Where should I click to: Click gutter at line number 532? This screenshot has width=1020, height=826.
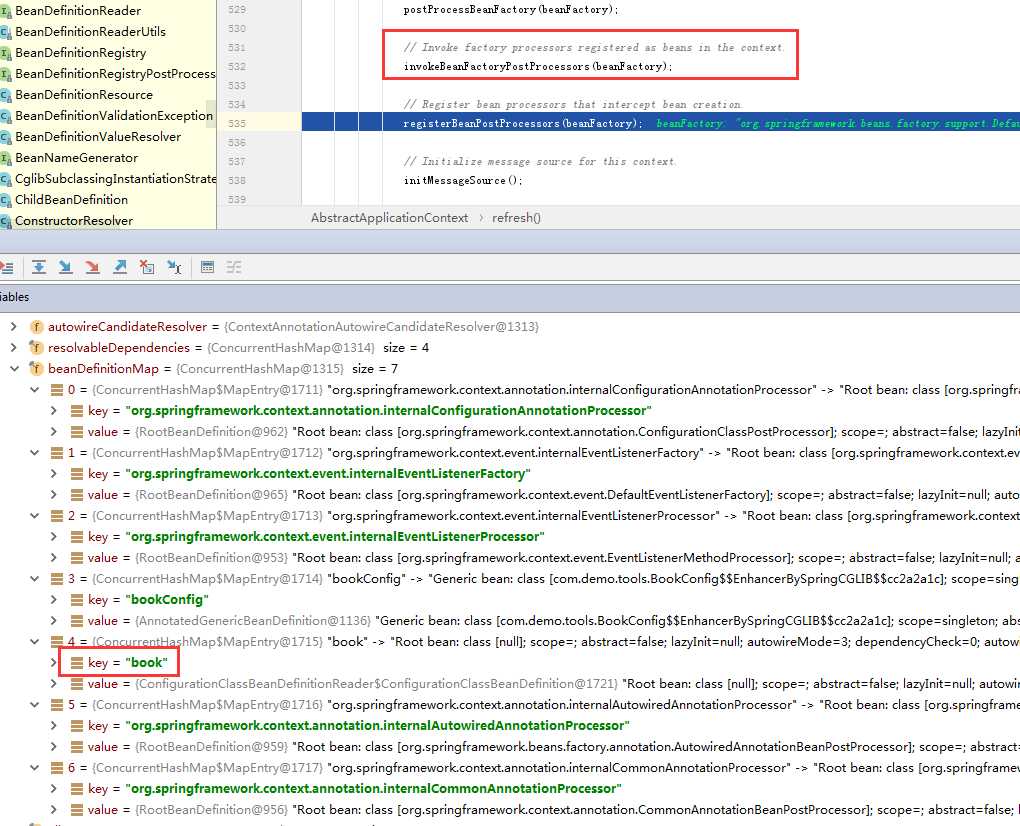[x=237, y=66]
